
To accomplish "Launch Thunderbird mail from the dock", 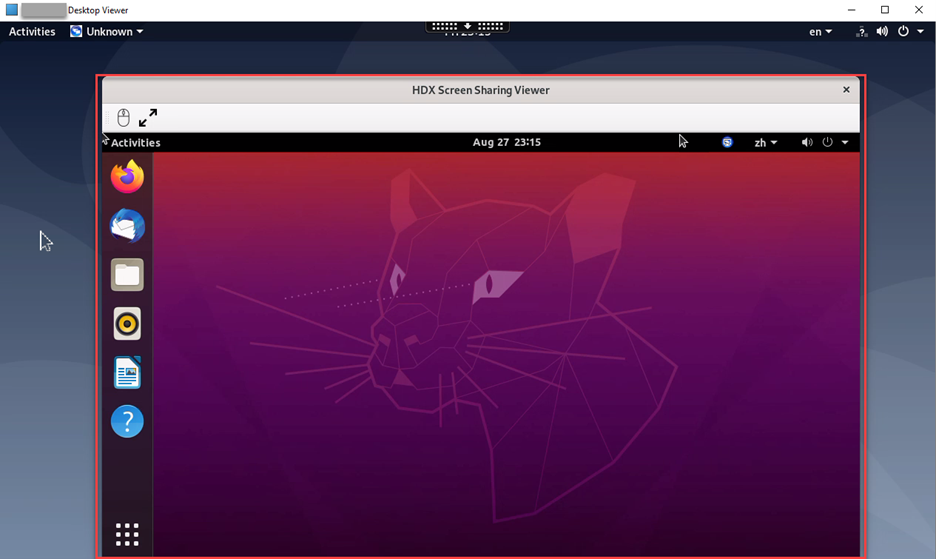I will click(x=127, y=226).
